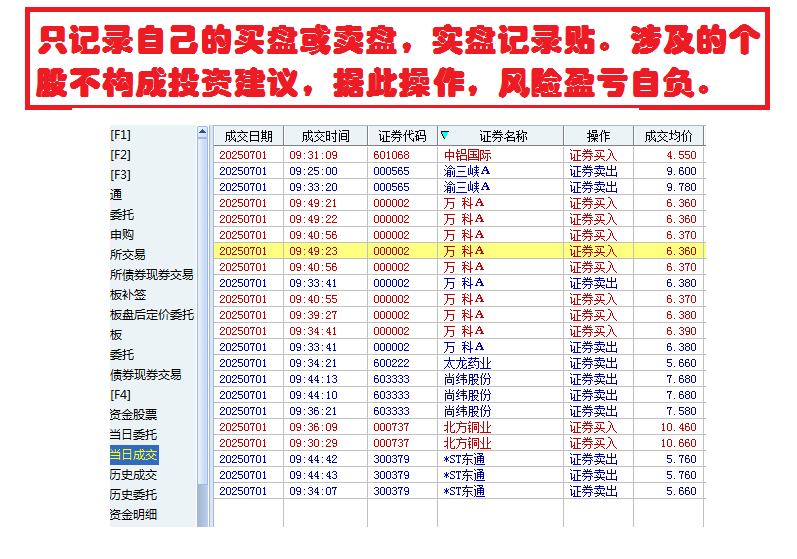Viewport: 797px width, 559px height.
Task: Select the *ST东通 row at 09:44:43
Action: [459, 475]
